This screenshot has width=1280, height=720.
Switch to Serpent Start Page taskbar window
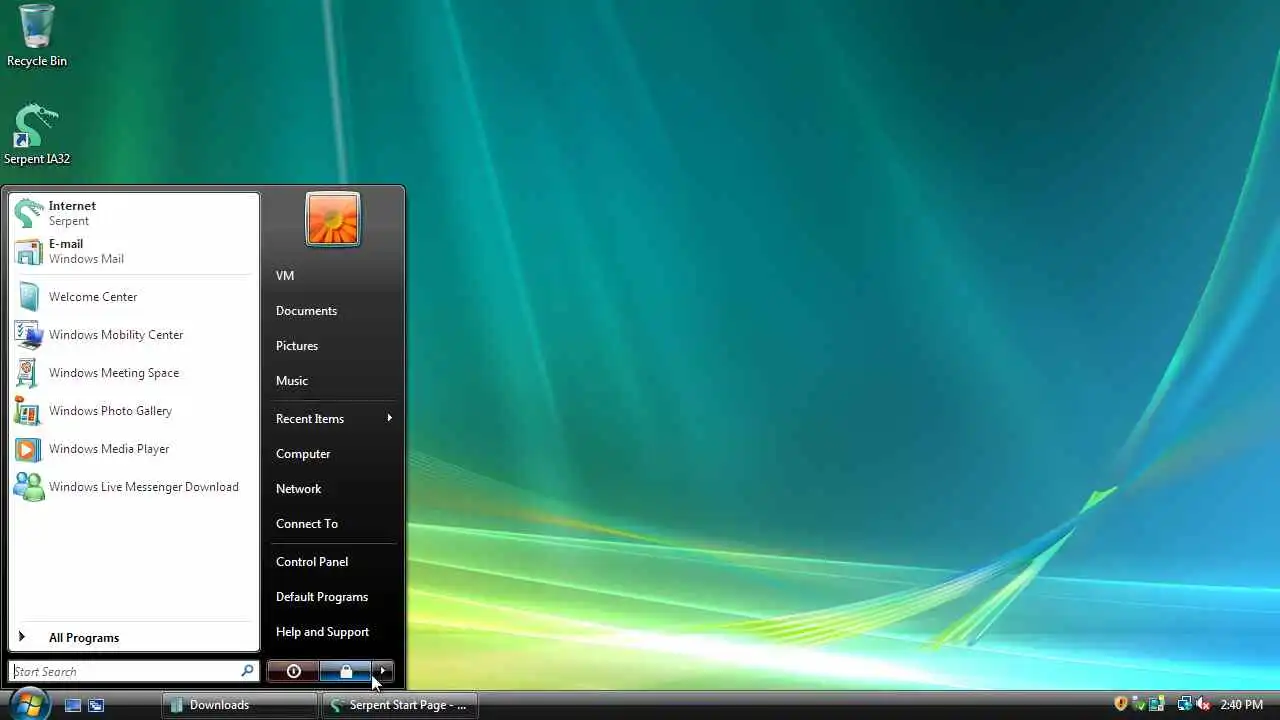400,705
